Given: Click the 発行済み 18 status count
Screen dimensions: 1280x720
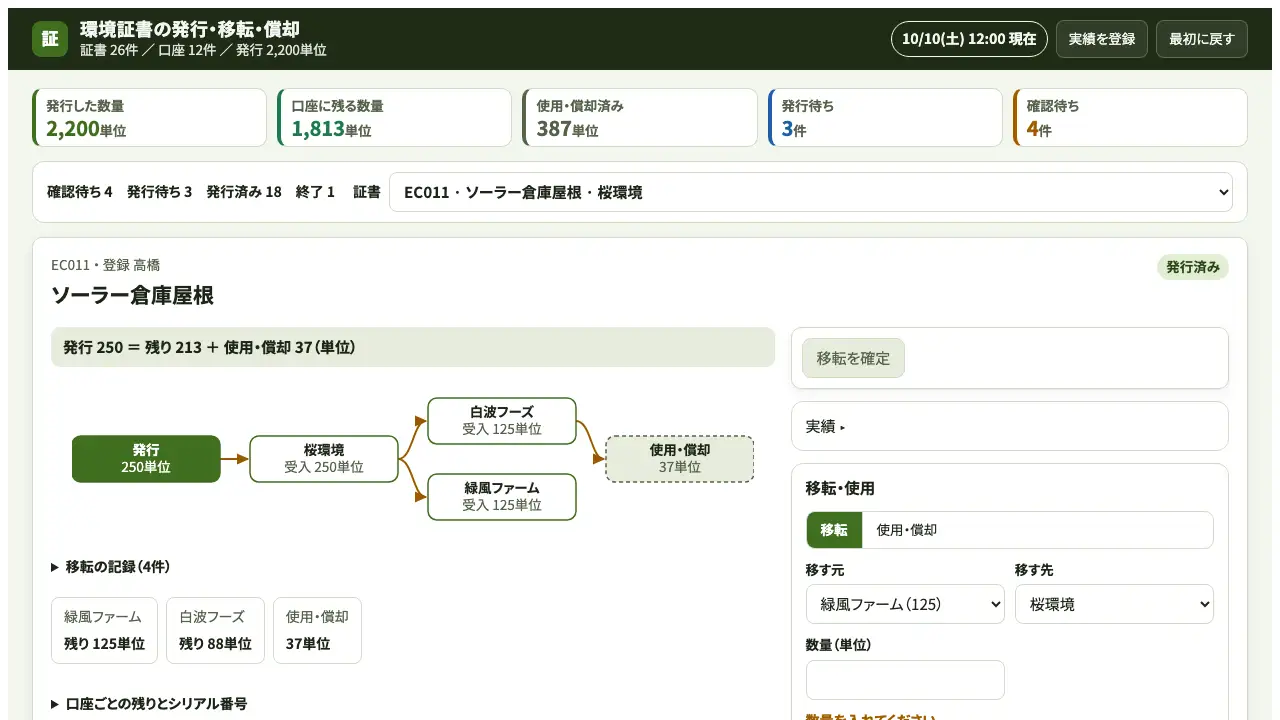Looking at the screenshot, I should pyautogui.click(x=244, y=192).
